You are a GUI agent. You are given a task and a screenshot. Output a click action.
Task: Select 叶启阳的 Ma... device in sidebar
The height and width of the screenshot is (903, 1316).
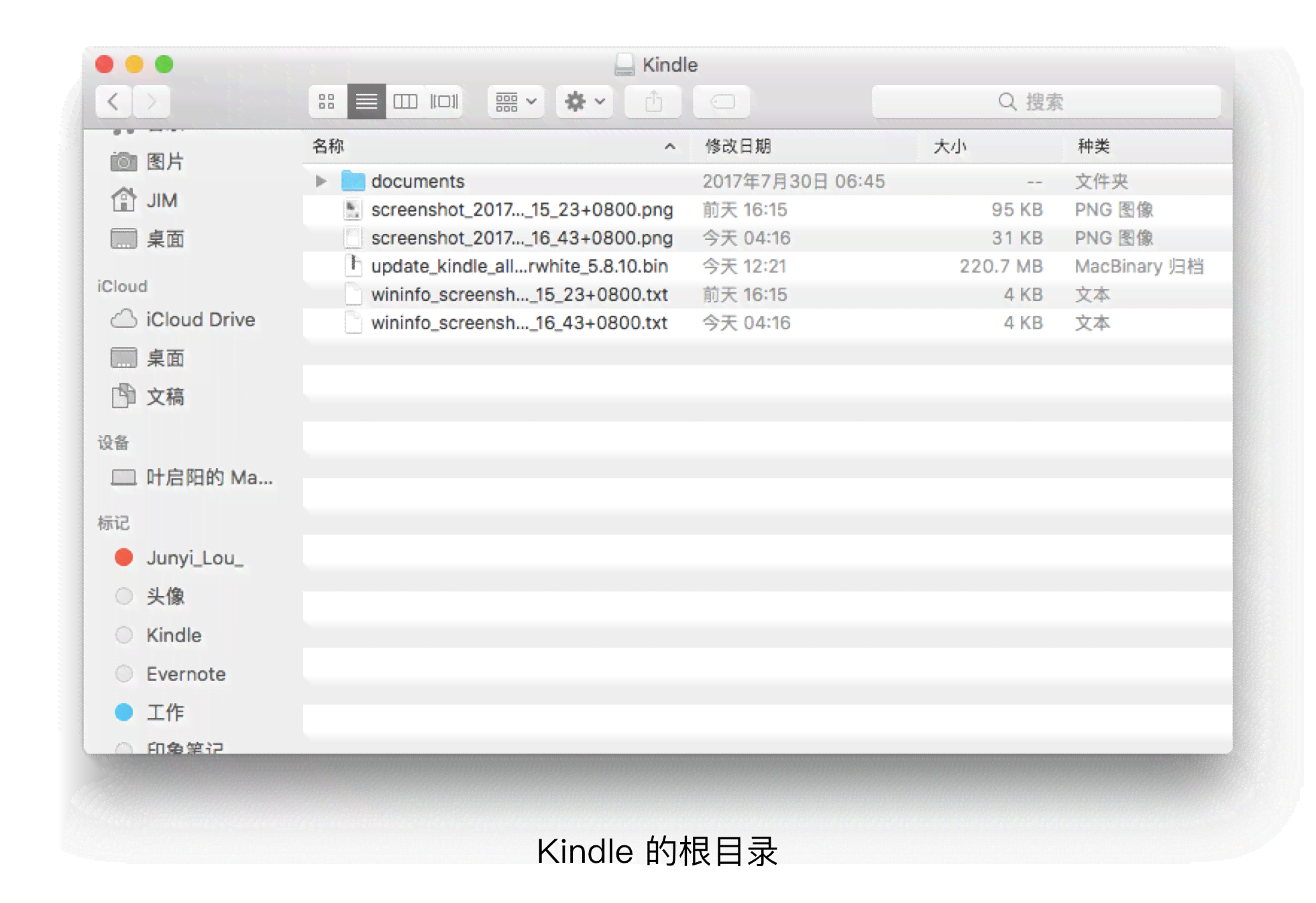(209, 477)
